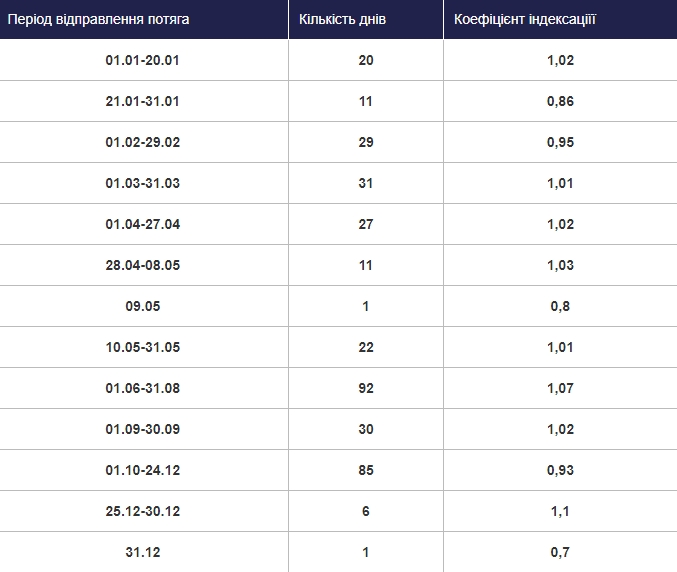The width and height of the screenshot is (677, 572).
Task: Select the 01.03-31.03 period row
Action: click(x=142, y=183)
